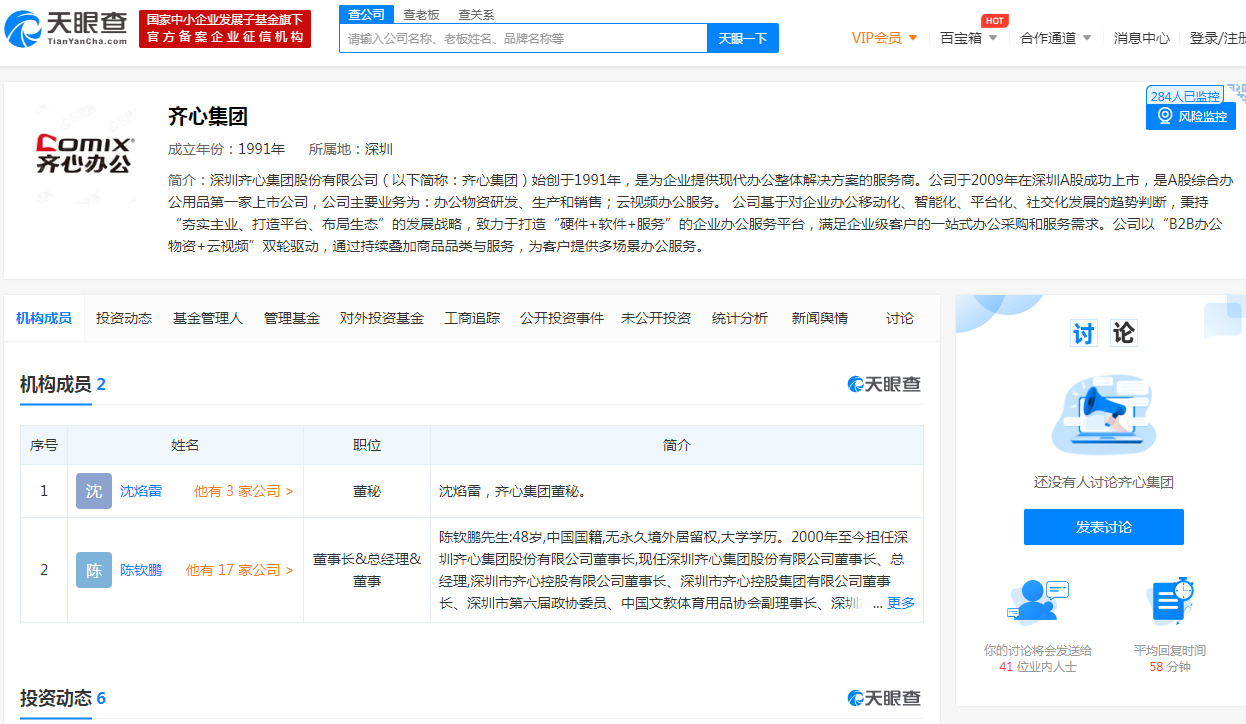Screen dimensions: 1246x724
Task: Switch to 机构成员 tab
Action: point(44,318)
